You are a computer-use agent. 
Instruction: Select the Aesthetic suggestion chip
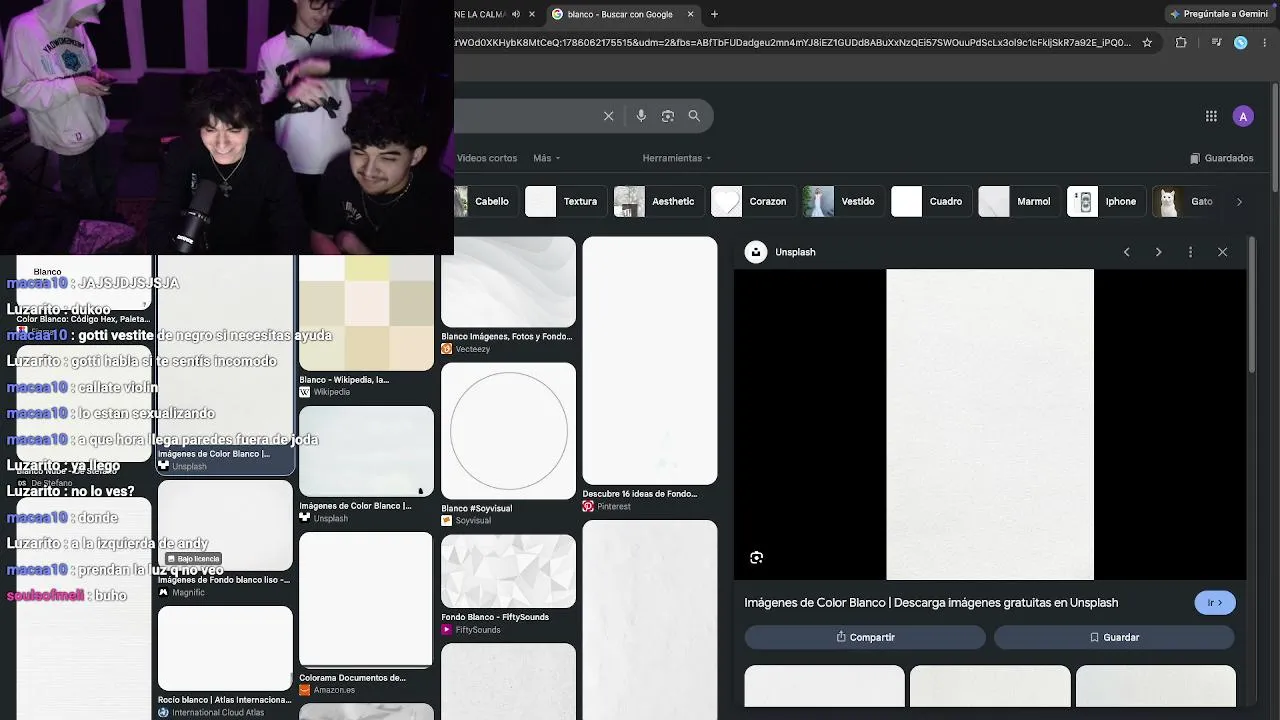click(658, 201)
